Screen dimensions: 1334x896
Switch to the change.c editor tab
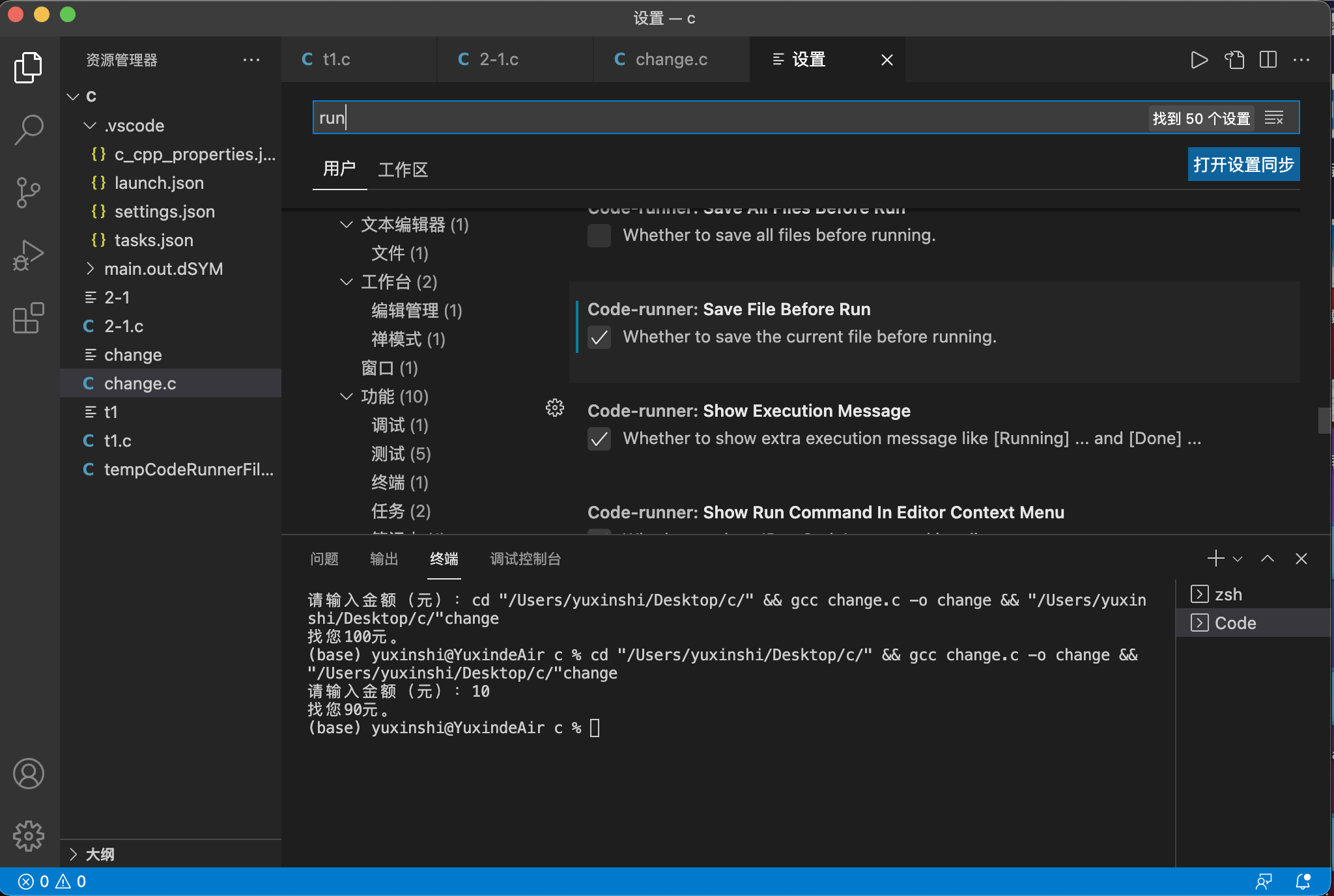click(x=672, y=60)
